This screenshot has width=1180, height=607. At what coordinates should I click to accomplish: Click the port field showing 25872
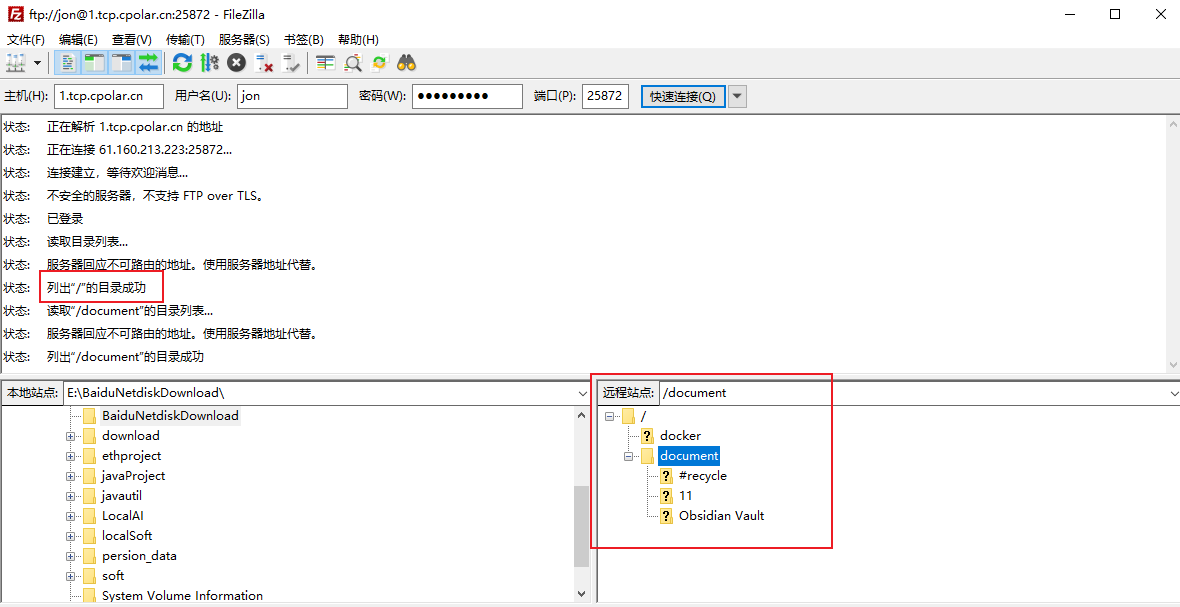click(x=605, y=96)
